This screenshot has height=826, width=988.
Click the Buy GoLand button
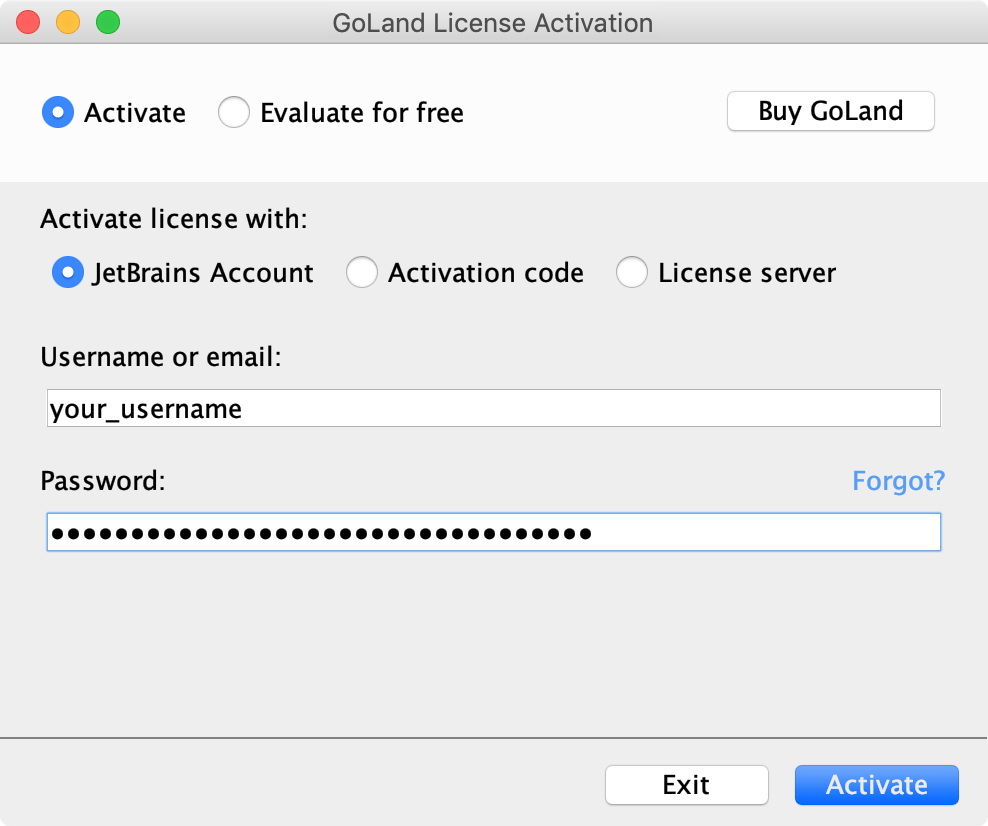click(x=830, y=111)
